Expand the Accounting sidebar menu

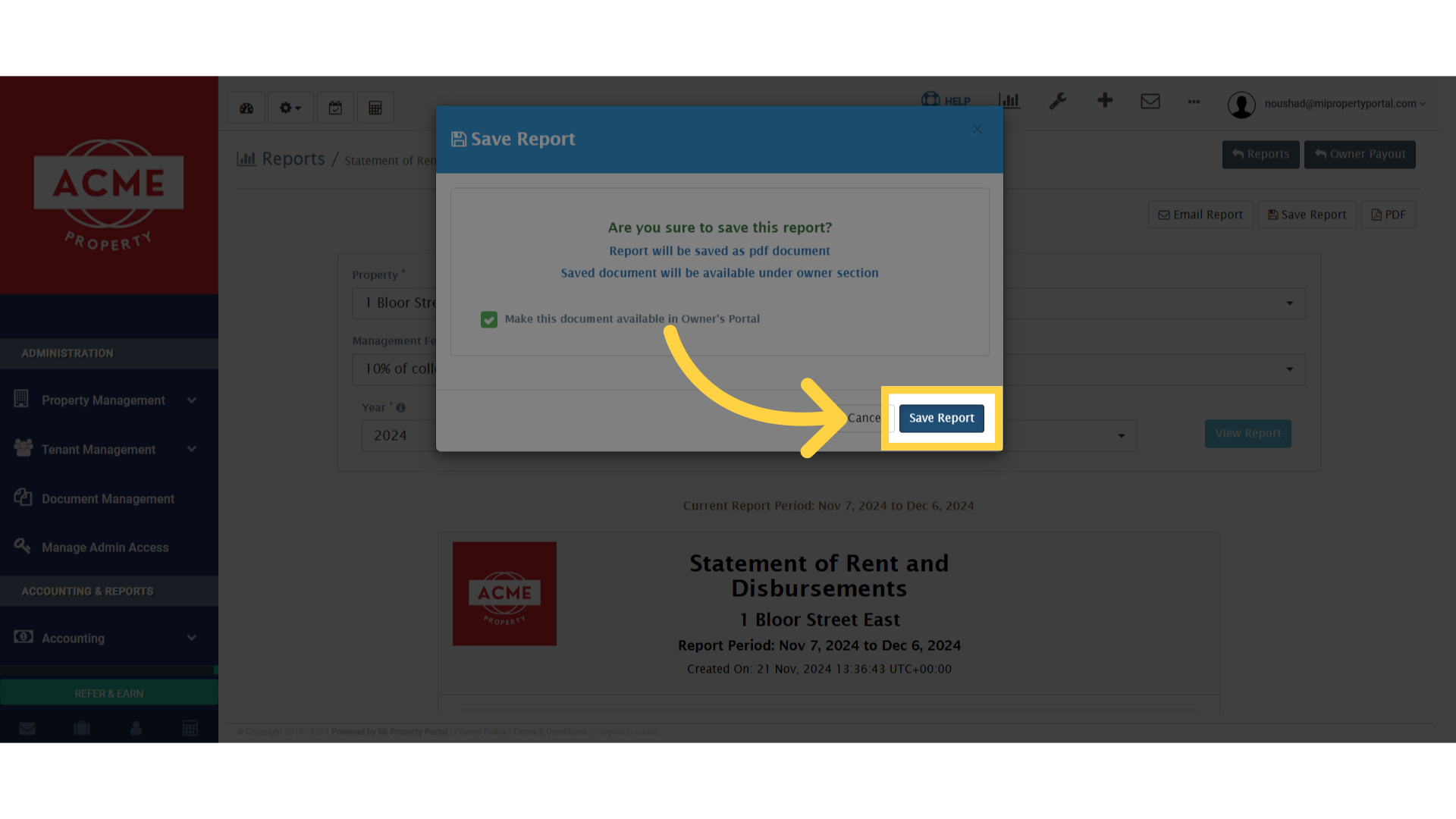point(109,639)
